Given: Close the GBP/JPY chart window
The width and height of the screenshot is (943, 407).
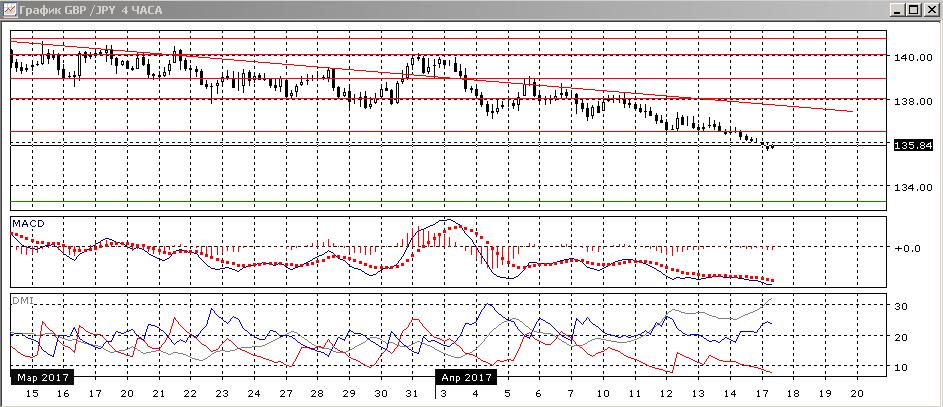Looking at the screenshot, I should click(930, 10).
